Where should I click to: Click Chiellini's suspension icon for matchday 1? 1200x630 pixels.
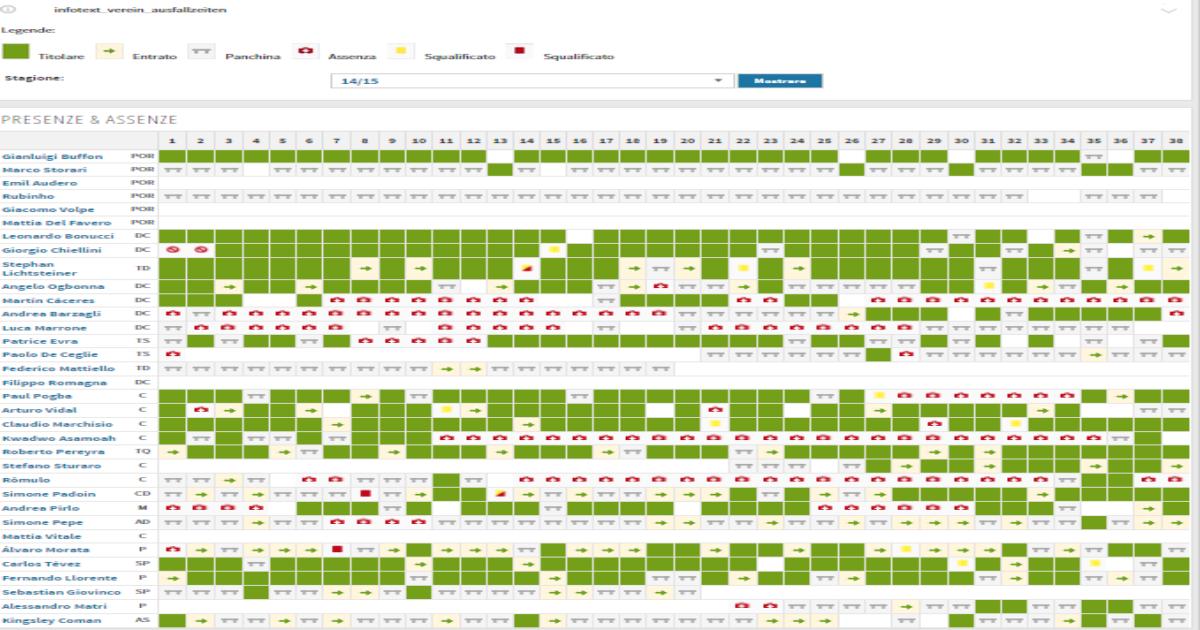point(173,249)
